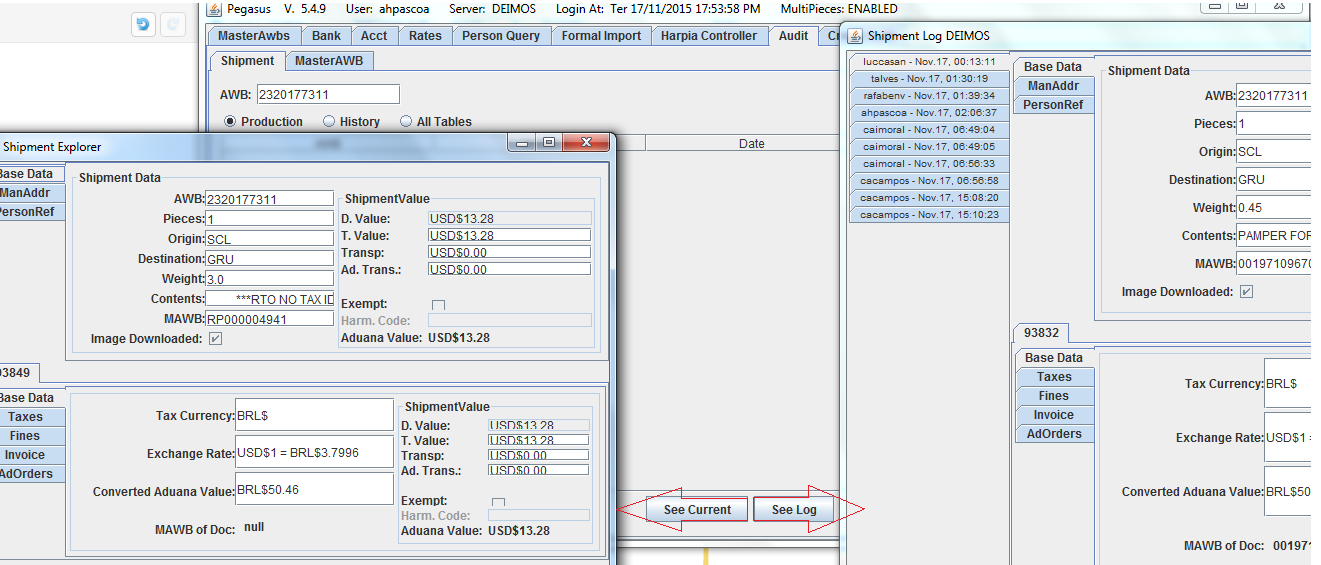
Task: Select log entry cacampos Nov.17, 06:56:58
Action: [928, 181]
